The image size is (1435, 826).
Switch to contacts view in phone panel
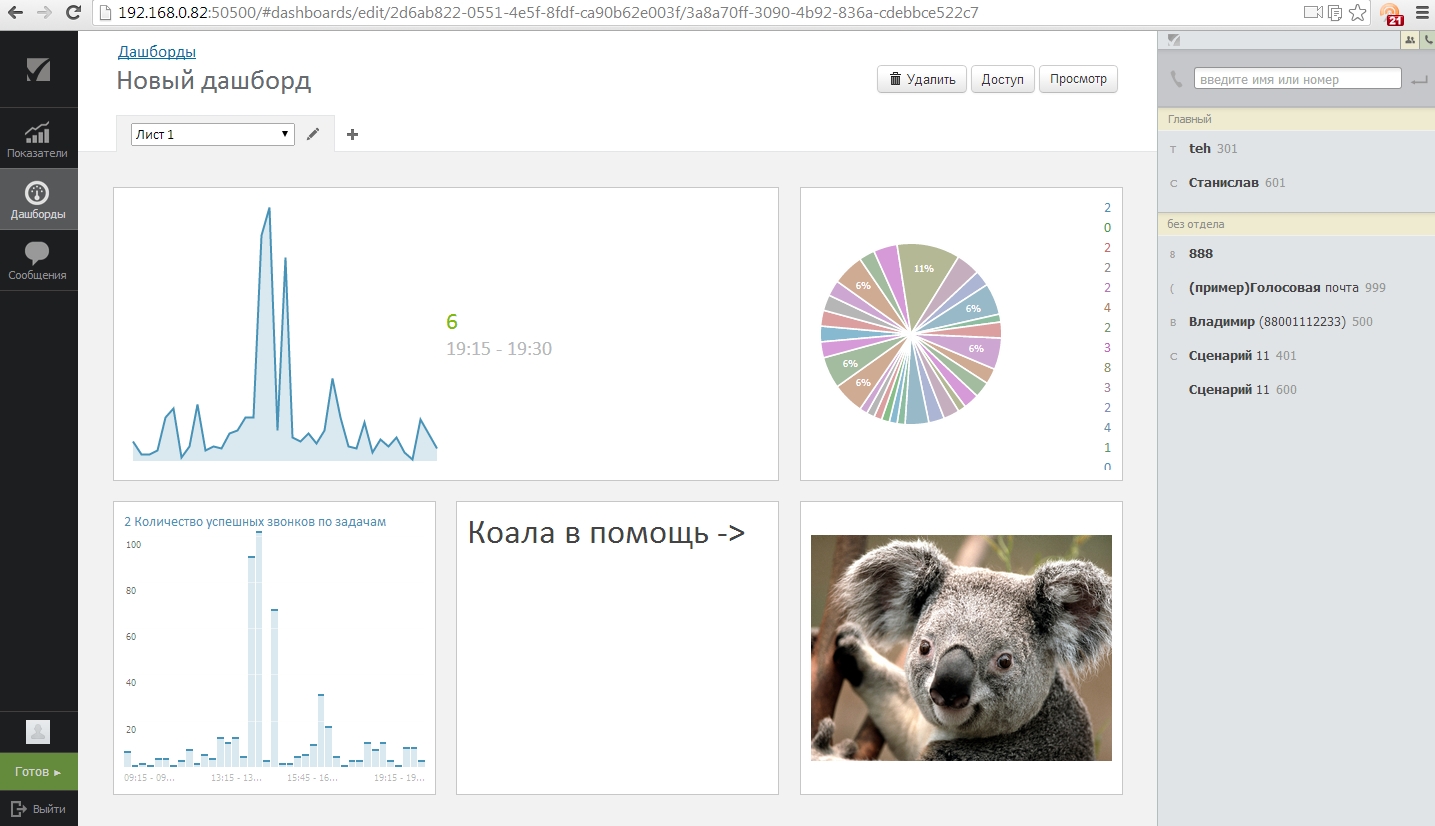pos(1410,40)
